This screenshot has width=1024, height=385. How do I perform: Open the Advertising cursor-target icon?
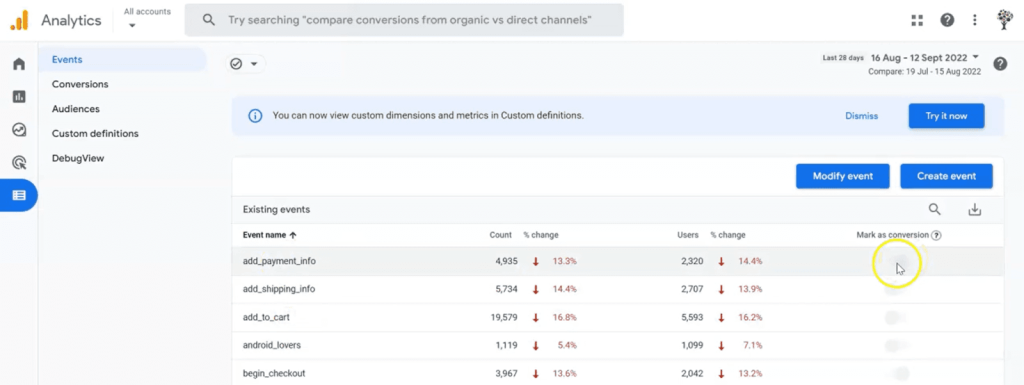(19, 162)
